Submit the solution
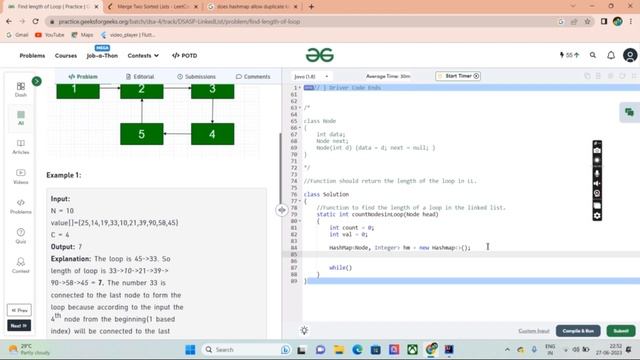Image resolution: width=640 pixels, height=360 pixels. [621, 331]
